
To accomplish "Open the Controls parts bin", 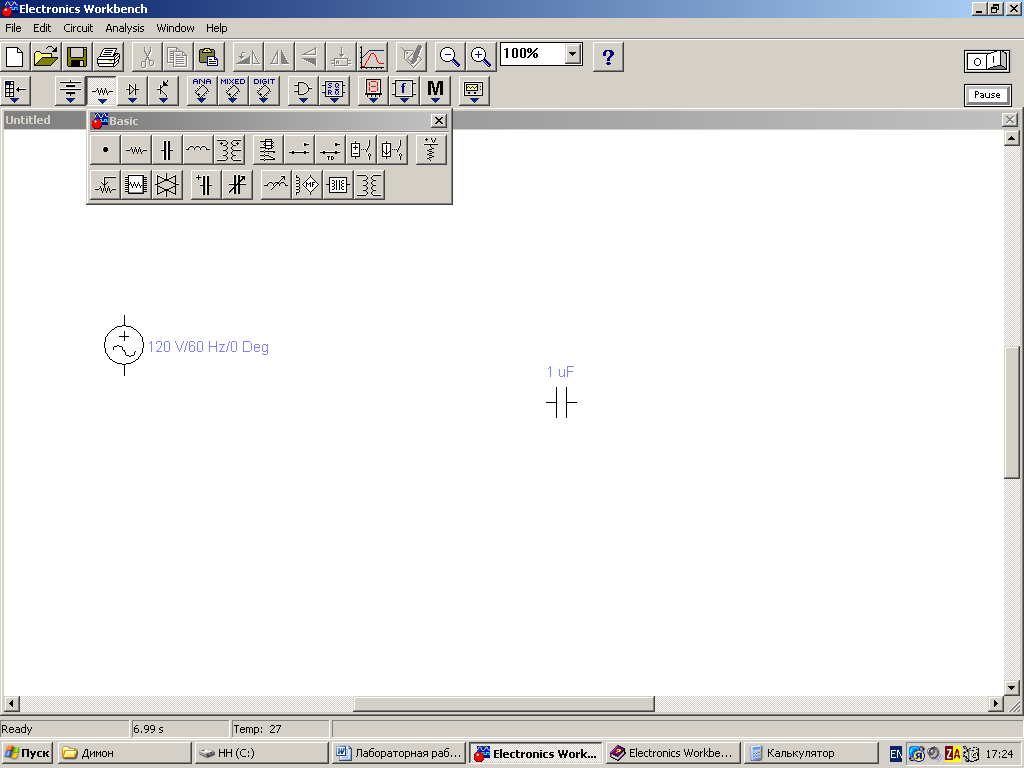I will (404, 91).
